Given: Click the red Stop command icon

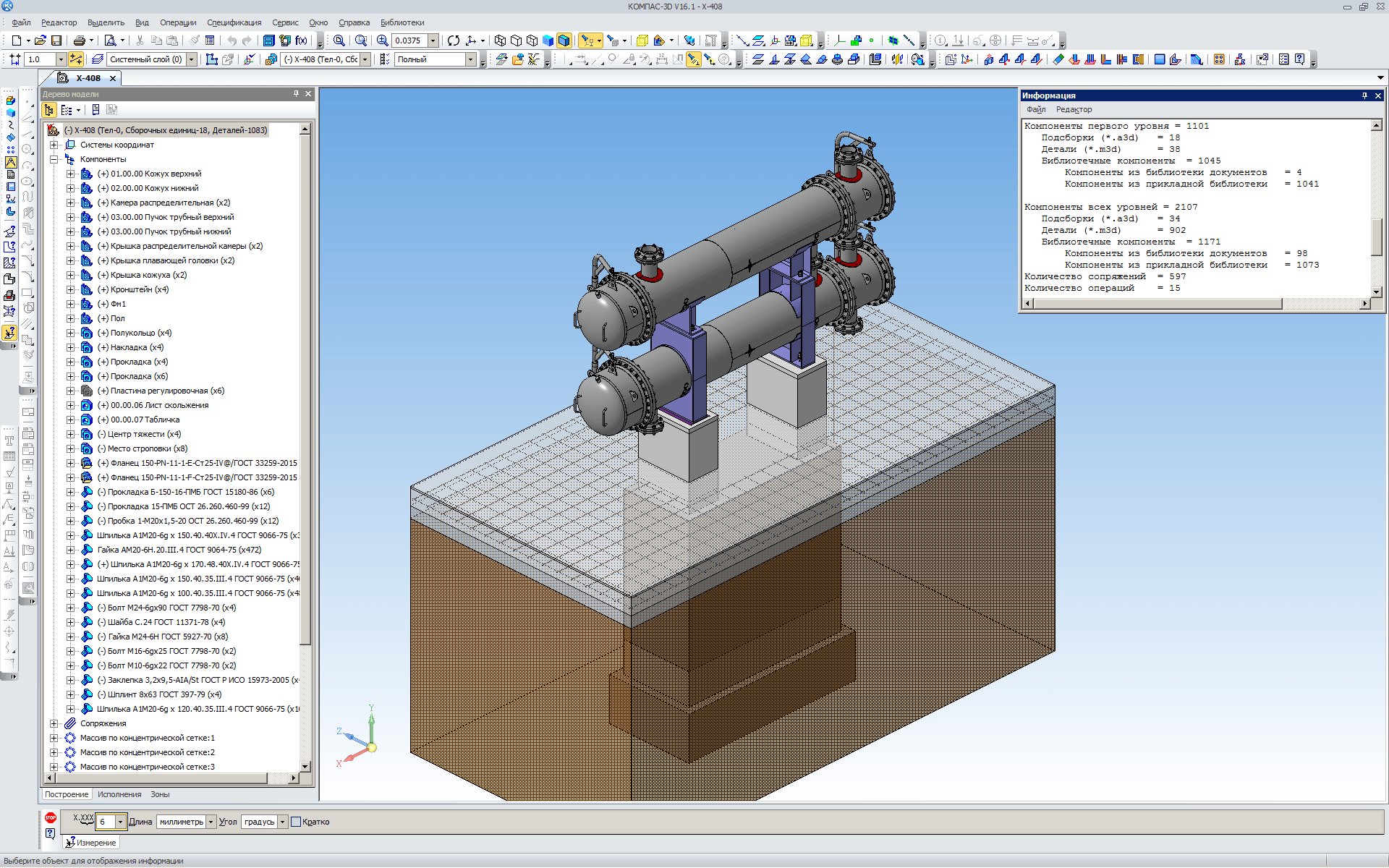Looking at the screenshot, I should 50,817.
